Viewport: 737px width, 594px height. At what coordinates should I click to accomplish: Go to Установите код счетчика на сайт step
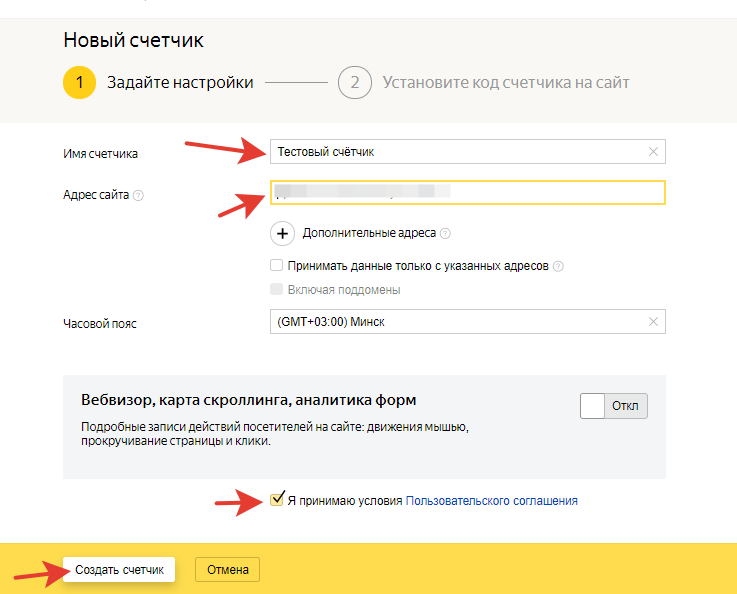coord(505,82)
